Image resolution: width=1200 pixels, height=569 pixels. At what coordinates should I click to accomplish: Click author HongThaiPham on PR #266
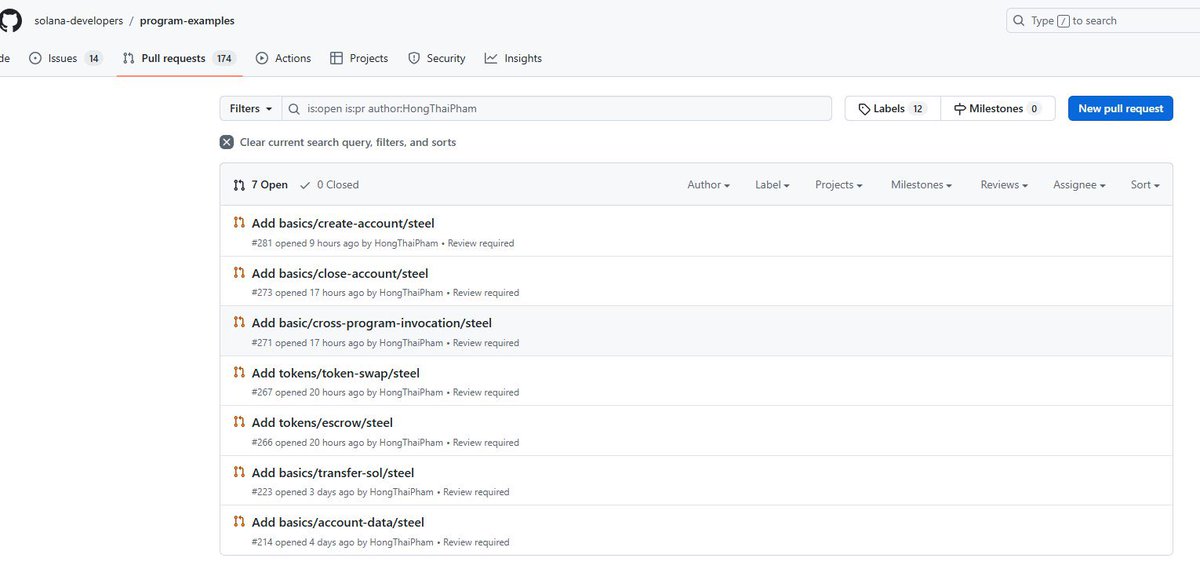(411, 442)
